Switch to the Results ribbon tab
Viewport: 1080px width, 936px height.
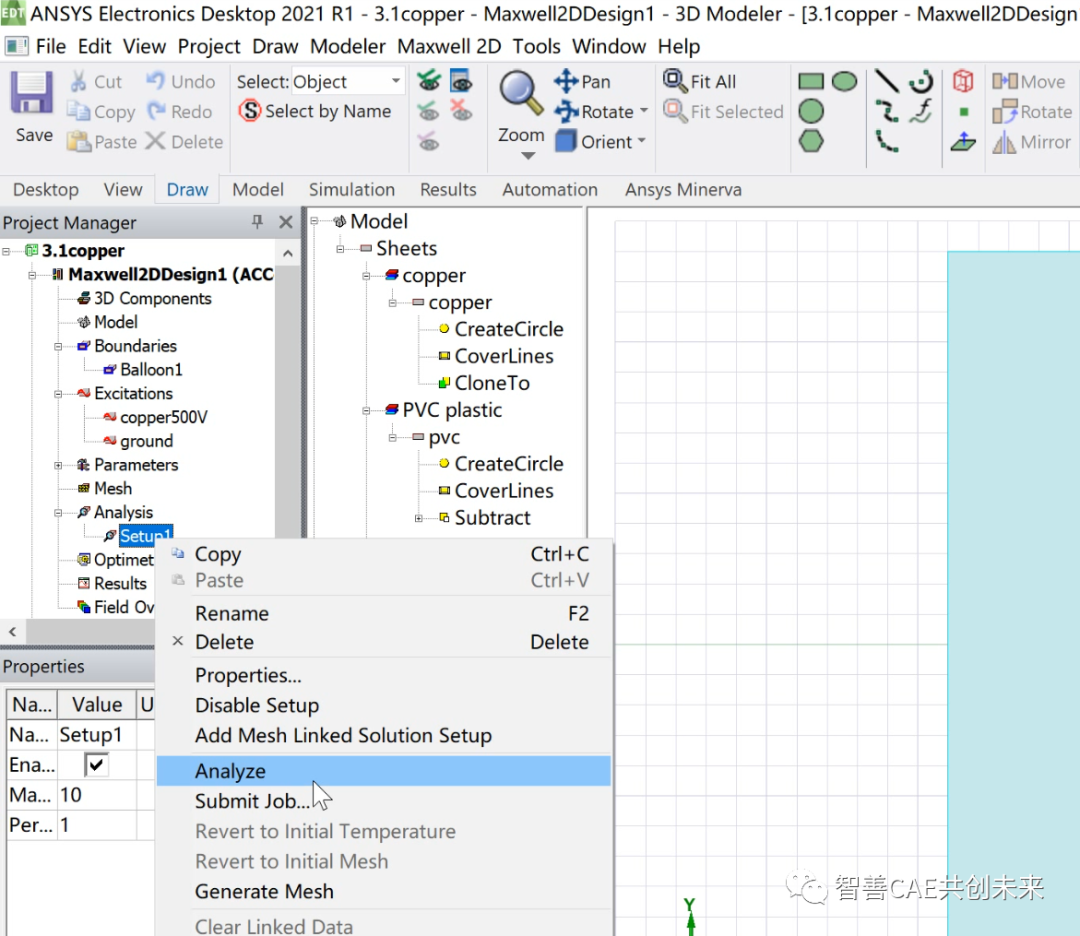coord(448,189)
